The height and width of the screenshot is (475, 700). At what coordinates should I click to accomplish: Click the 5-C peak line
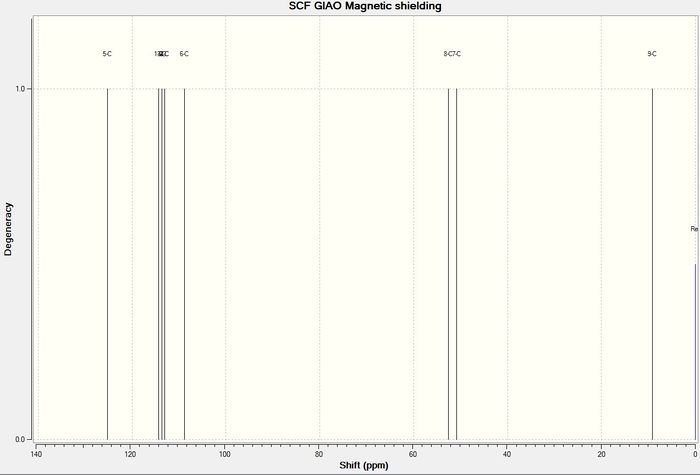[107, 264]
